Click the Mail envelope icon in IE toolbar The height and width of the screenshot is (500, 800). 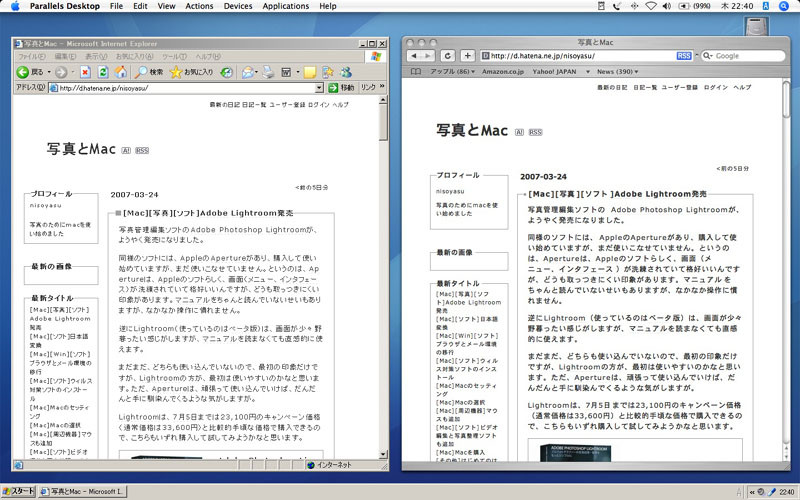(247, 72)
